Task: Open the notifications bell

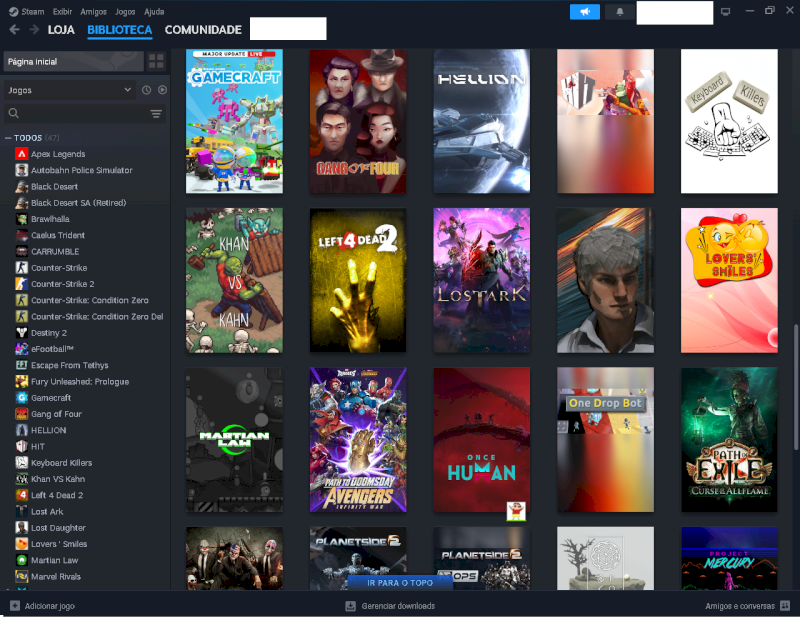Action: tap(619, 12)
